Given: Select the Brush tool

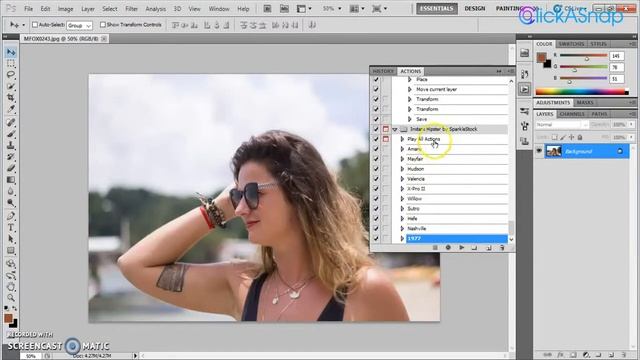Looking at the screenshot, I should click(11, 134).
